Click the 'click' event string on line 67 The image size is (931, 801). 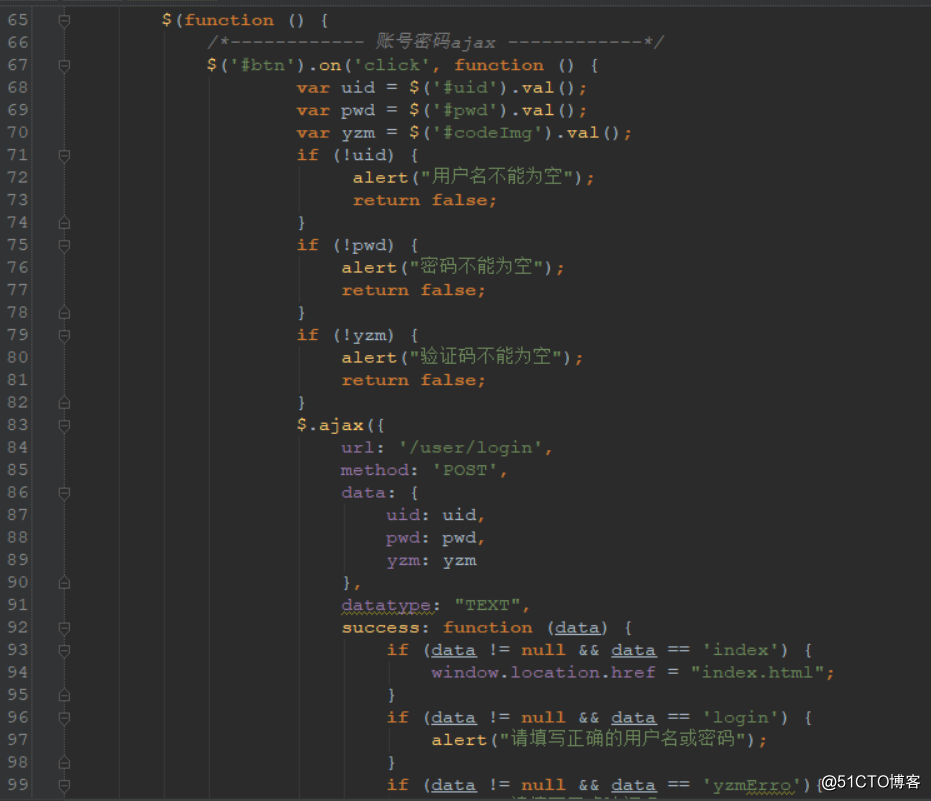pos(392,65)
